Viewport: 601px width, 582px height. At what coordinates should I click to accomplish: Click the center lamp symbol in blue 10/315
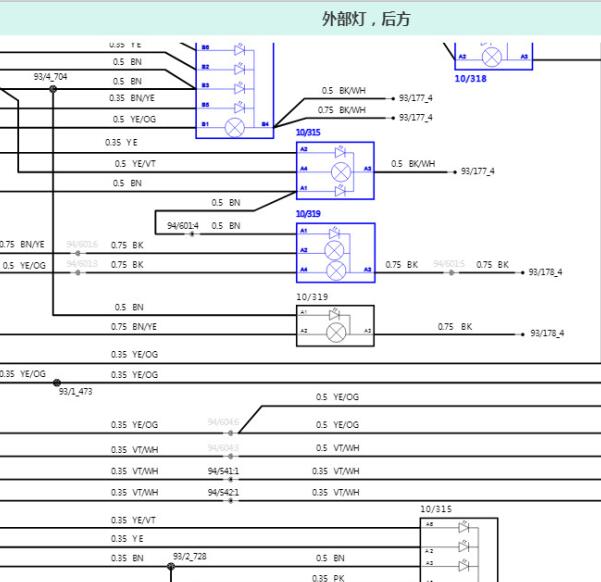341,171
